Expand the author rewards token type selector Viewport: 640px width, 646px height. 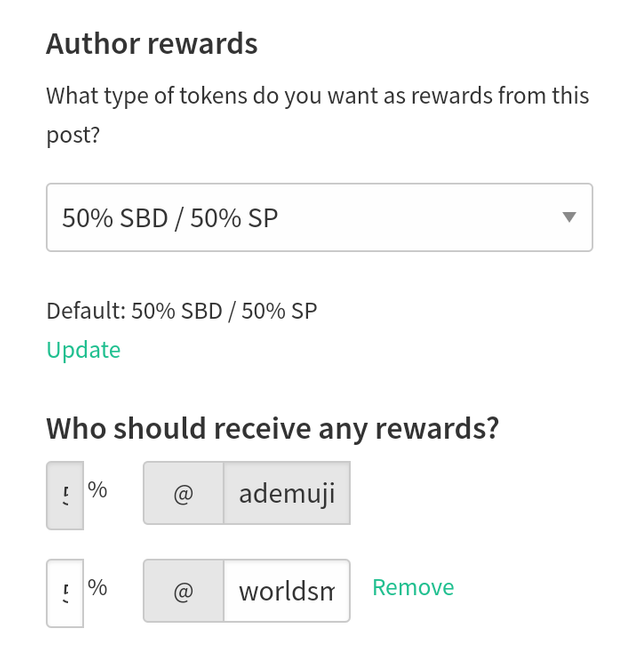[319, 218]
